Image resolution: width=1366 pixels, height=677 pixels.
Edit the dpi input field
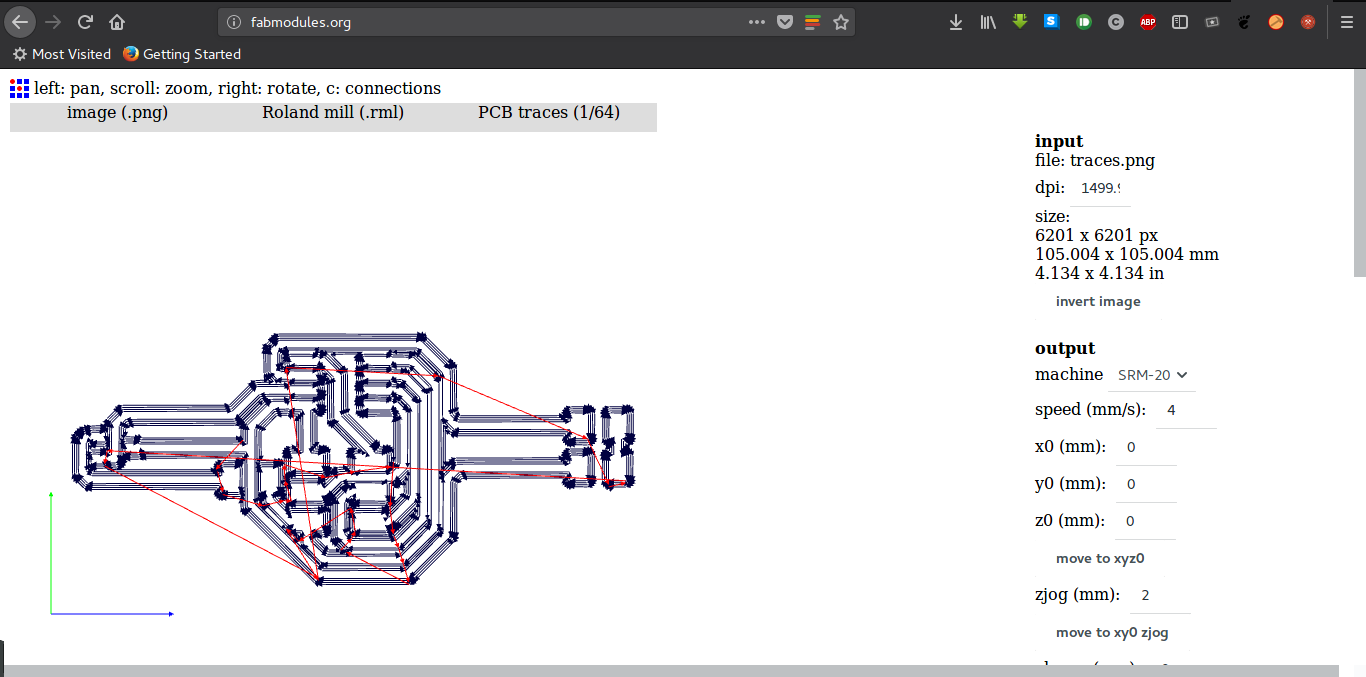point(1101,188)
